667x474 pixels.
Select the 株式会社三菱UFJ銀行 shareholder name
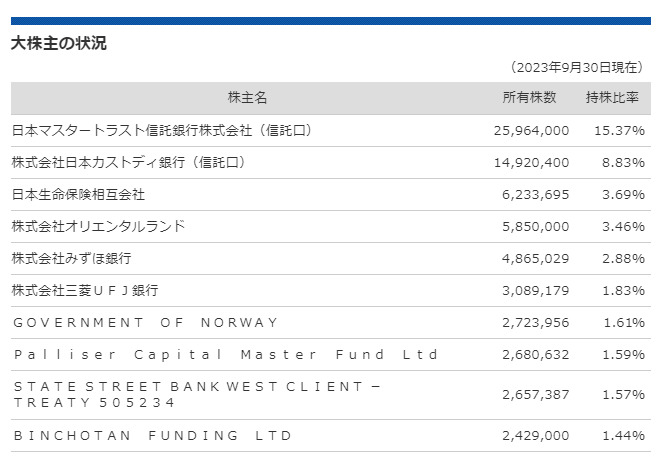tap(85, 290)
